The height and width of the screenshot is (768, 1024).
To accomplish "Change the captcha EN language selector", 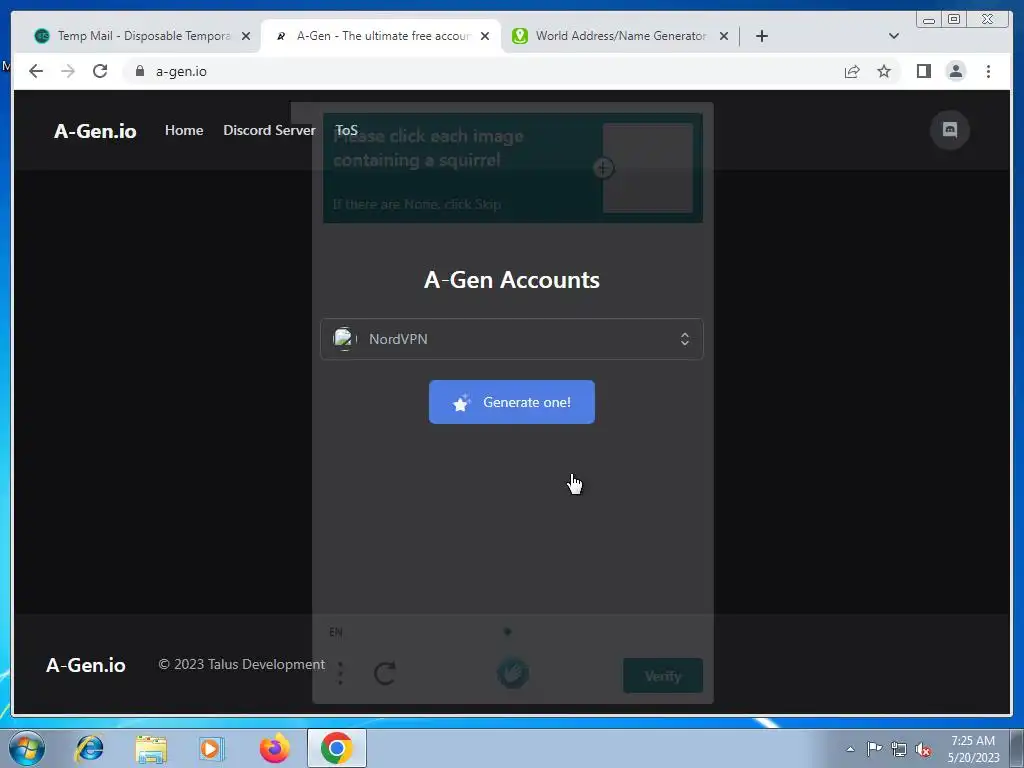I will 336,632.
